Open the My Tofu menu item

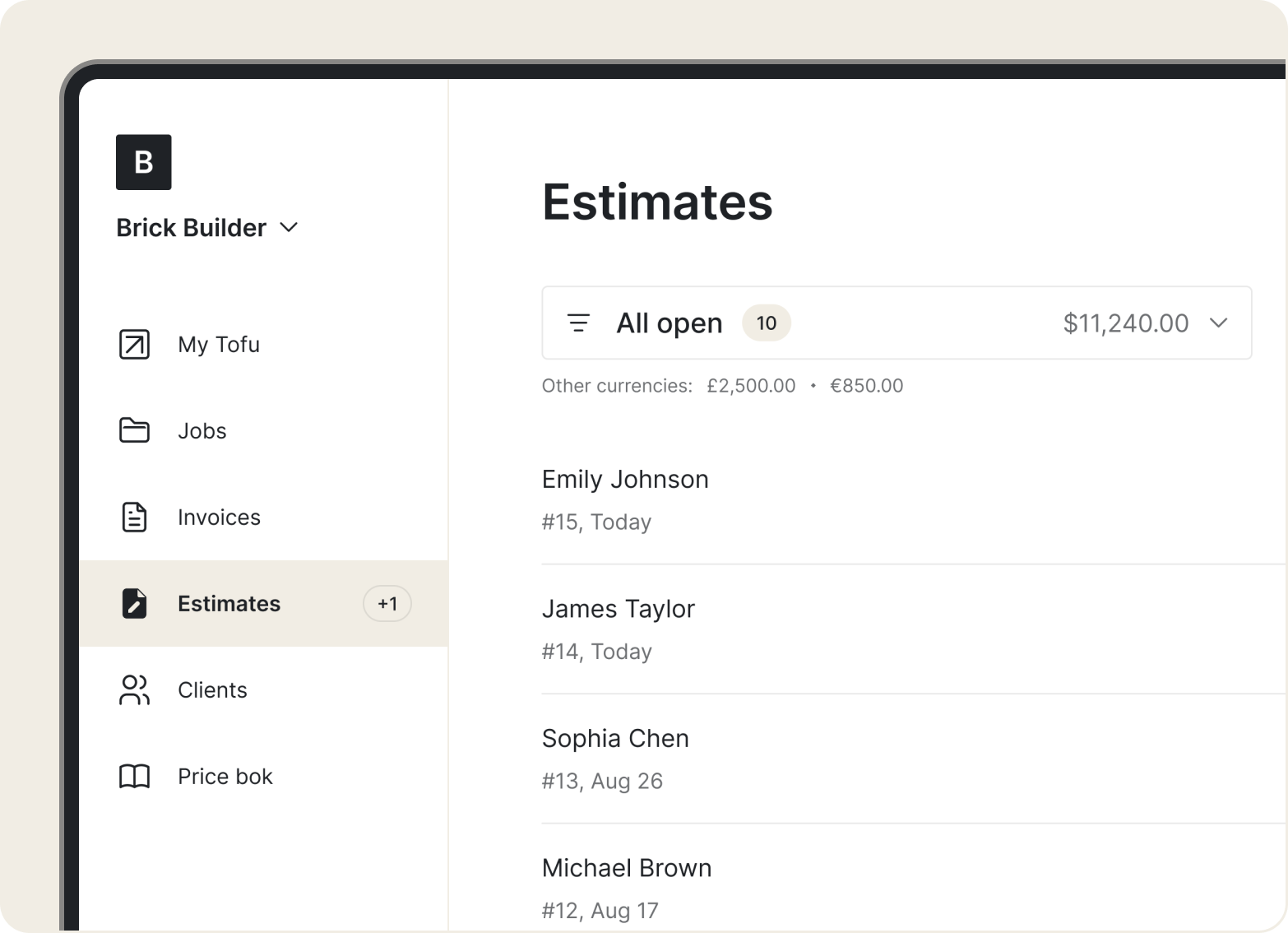pos(263,344)
